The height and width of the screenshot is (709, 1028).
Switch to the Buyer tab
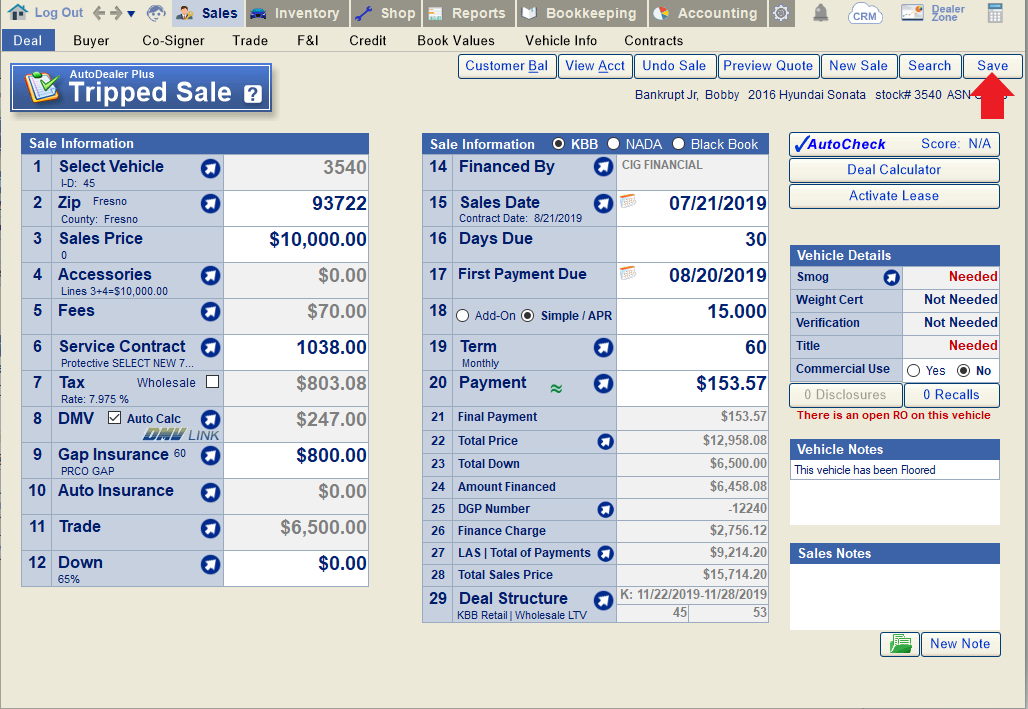tap(91, 41)
